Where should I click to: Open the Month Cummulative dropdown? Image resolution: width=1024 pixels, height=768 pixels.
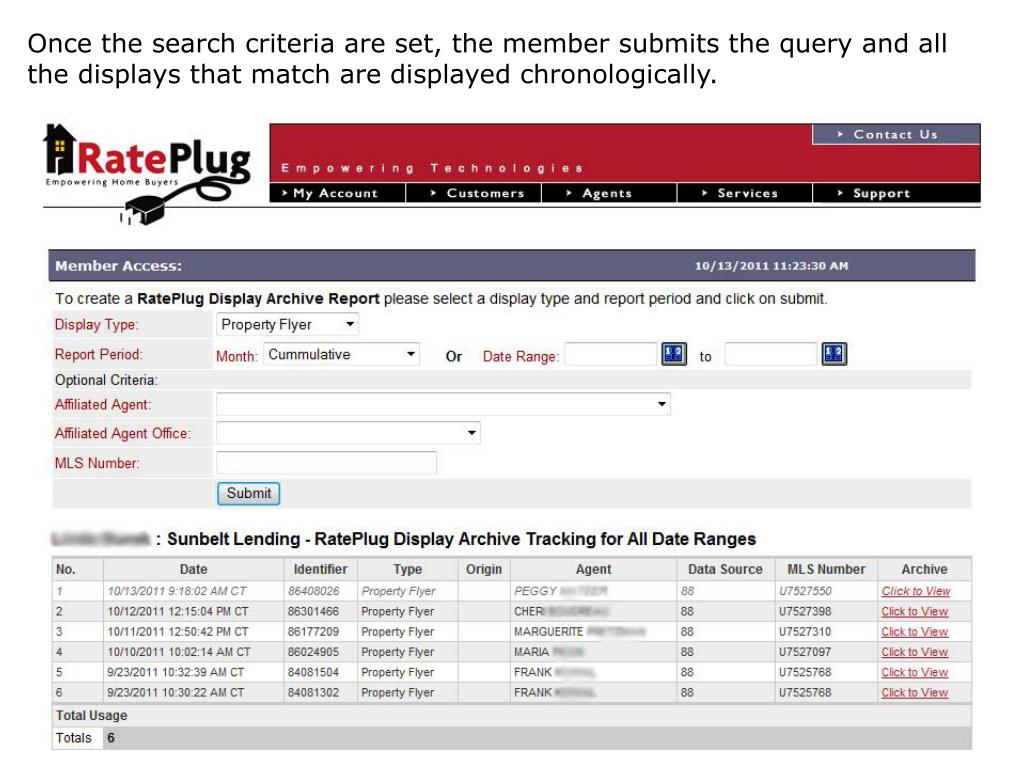coord(341,355)
